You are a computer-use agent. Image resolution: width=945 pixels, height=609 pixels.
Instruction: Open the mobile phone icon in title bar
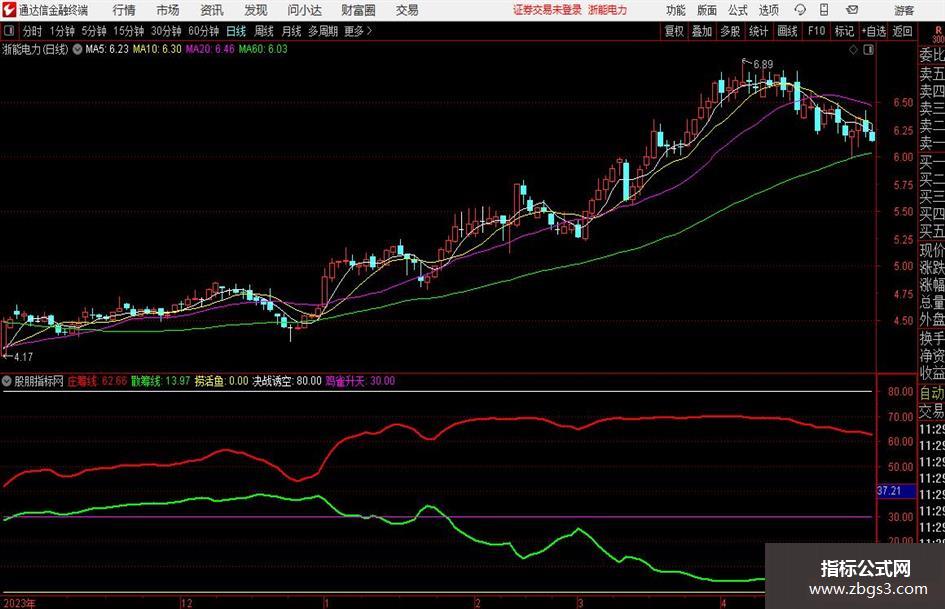pos(824,10)
